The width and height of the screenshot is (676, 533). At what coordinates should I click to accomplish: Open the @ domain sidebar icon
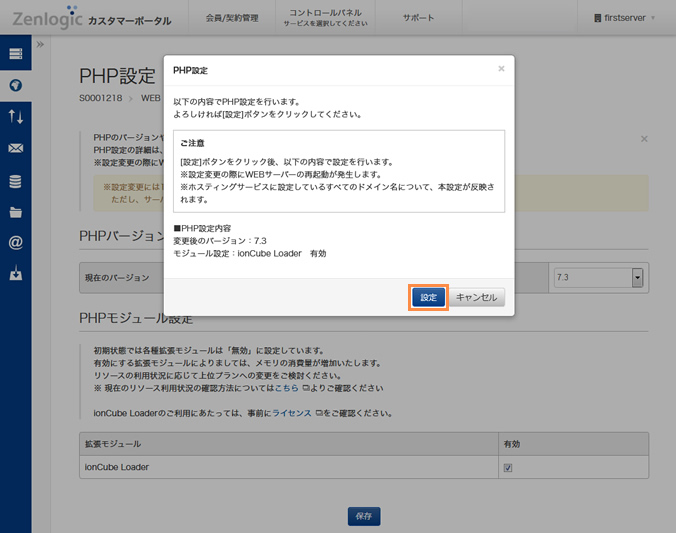(x=15, y=243)
